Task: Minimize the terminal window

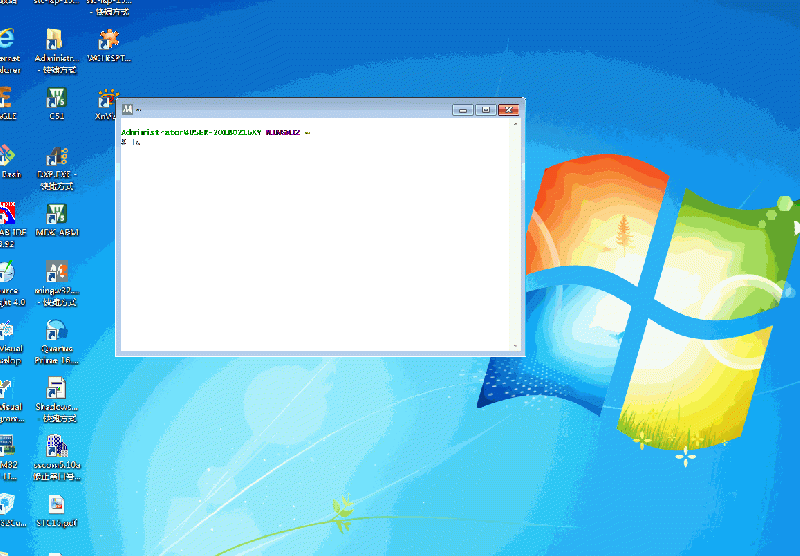Action: pos(463,110)
